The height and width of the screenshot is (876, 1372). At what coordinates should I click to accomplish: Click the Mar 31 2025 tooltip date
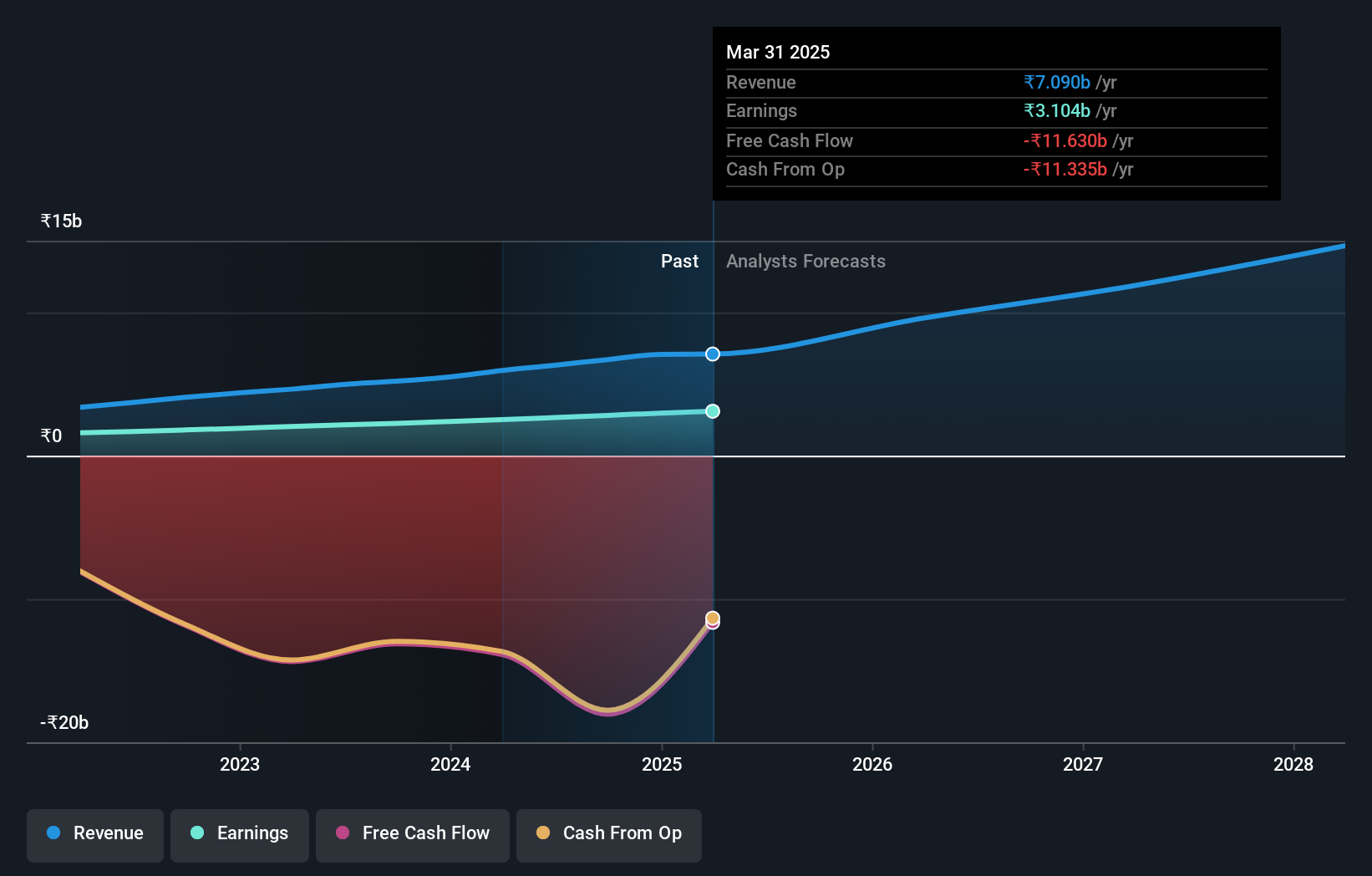(x=778, y=52)
